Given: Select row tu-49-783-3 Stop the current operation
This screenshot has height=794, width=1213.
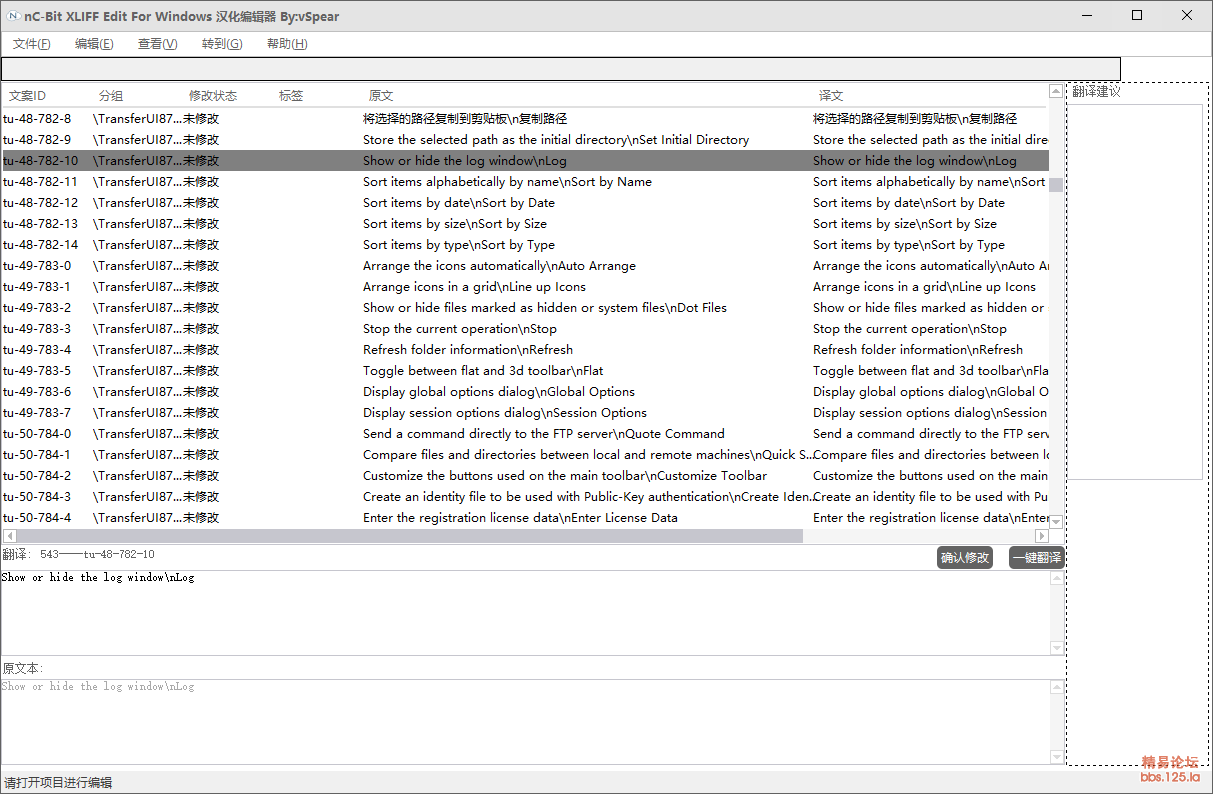Looking at the screenshot, I should (459, 329).
